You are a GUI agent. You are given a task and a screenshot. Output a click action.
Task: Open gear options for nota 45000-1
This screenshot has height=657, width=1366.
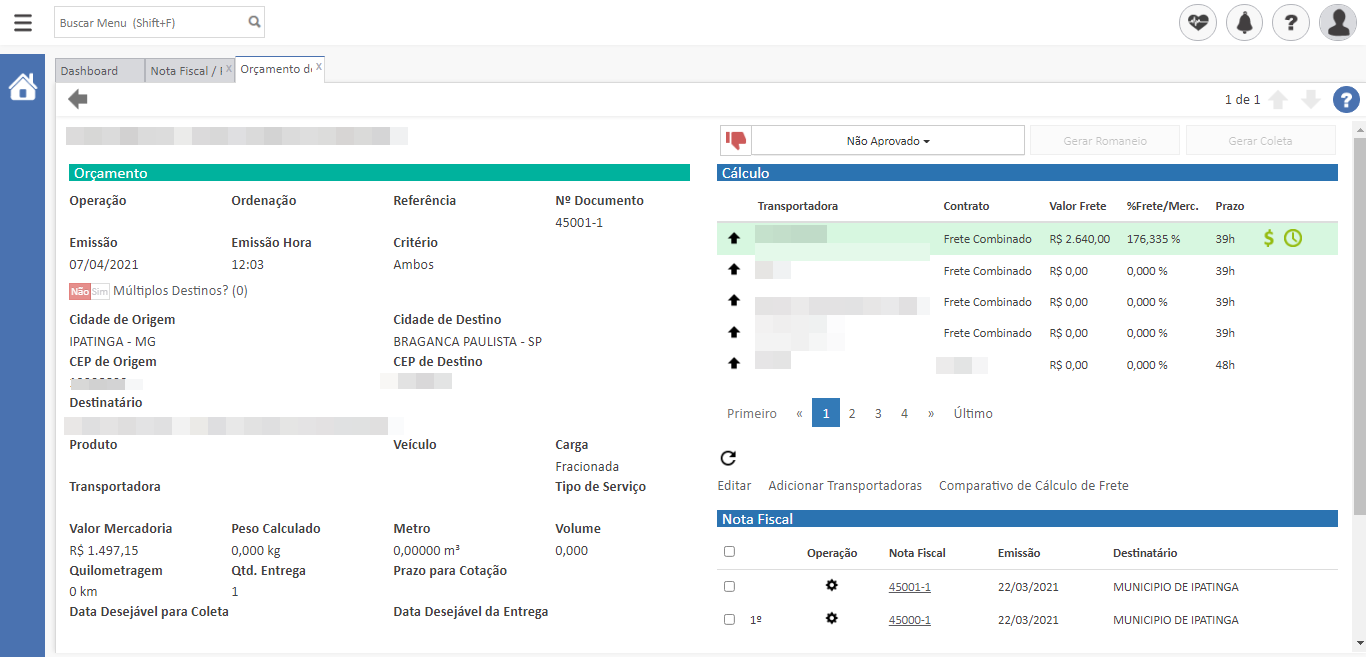click(831, 619)
